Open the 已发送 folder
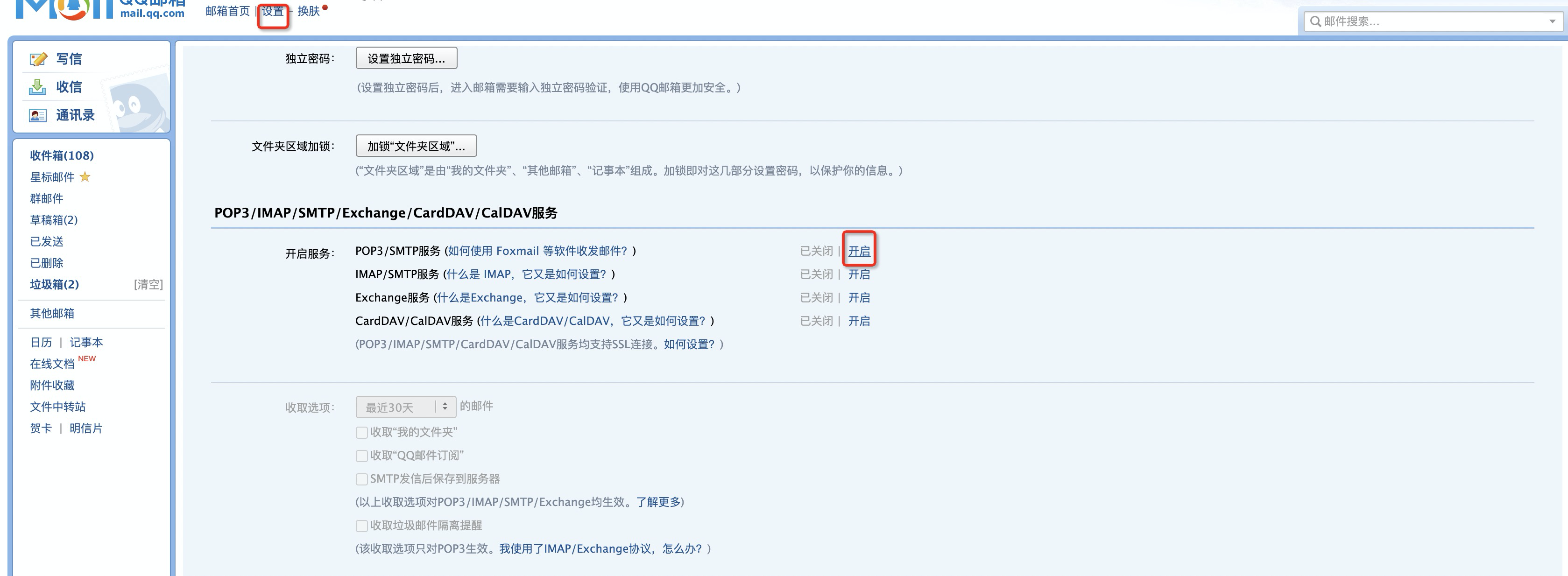Image resolution: width=1568 pixels, height=576 pixels. pyautogui.click(x=47, y=241)
